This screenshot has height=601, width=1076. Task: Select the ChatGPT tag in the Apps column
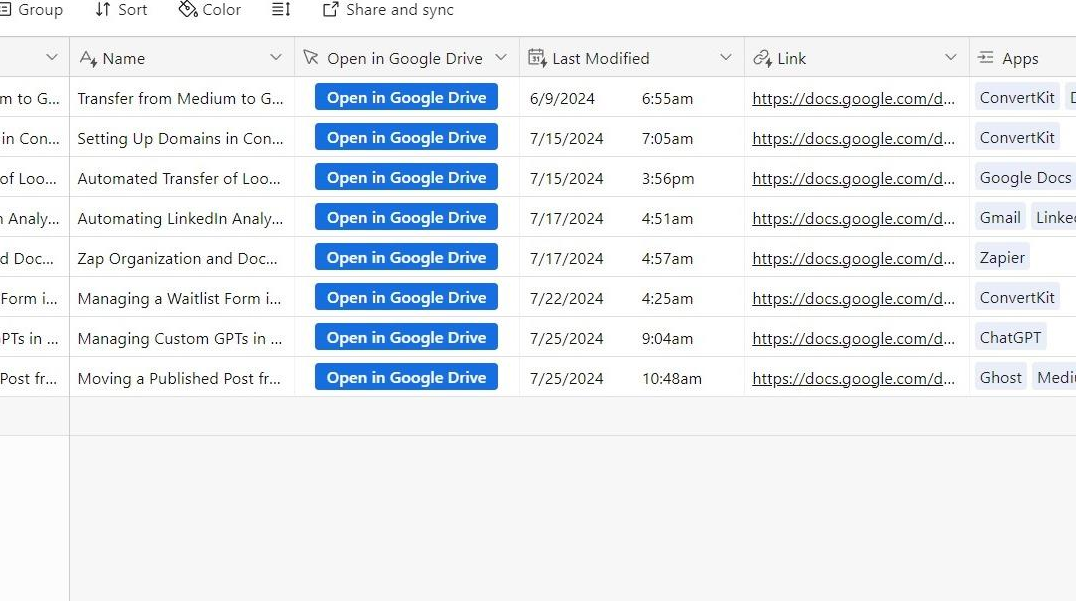tap(1009, 337)
